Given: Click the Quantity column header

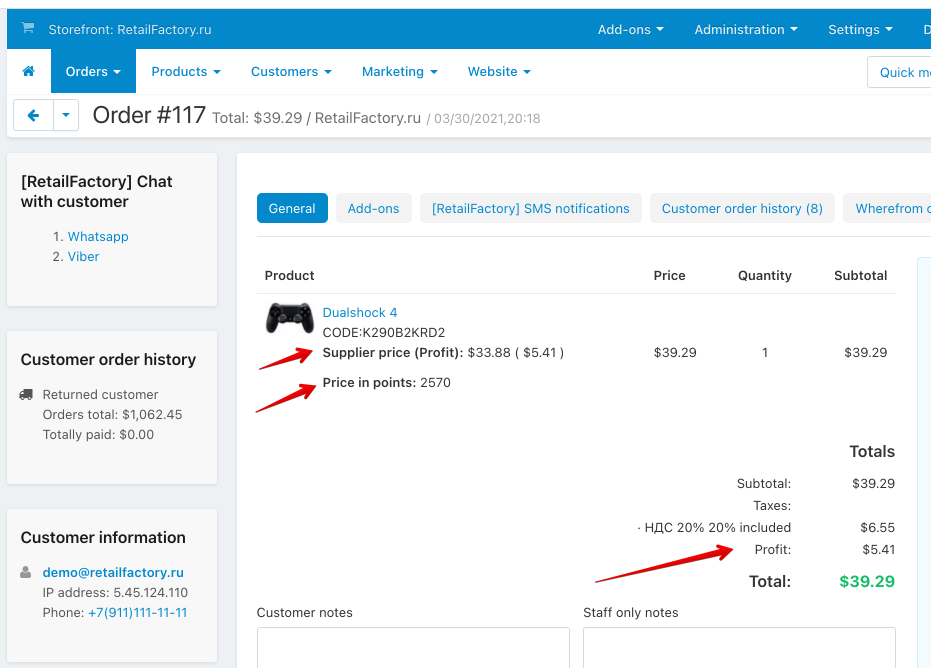Looking at the screenshot, I should [765, 276].
